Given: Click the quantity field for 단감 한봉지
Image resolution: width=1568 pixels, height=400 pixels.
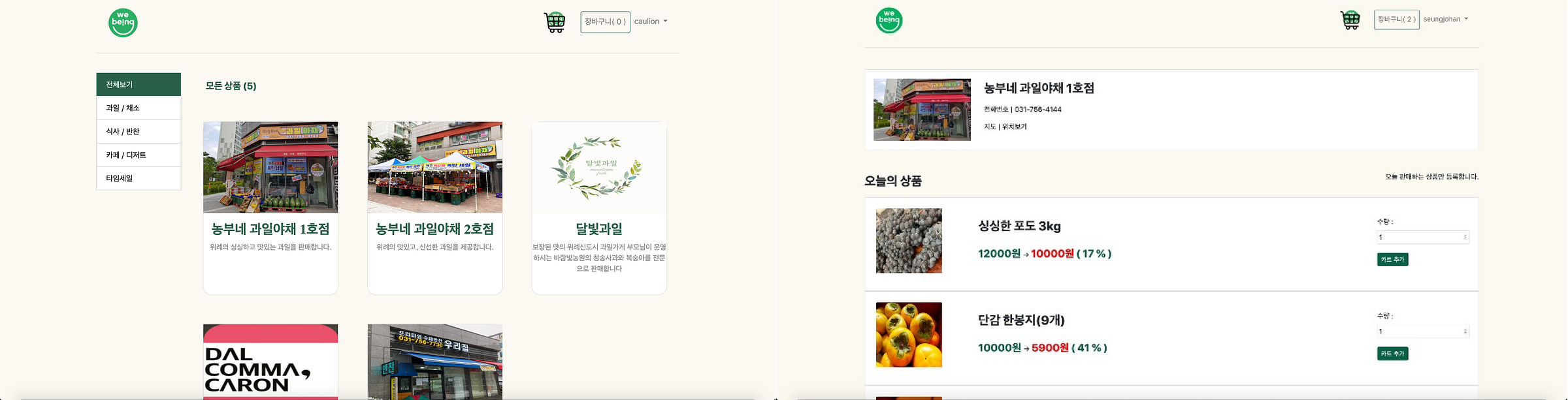Looking at the screenshot, I should point(1423,331).
